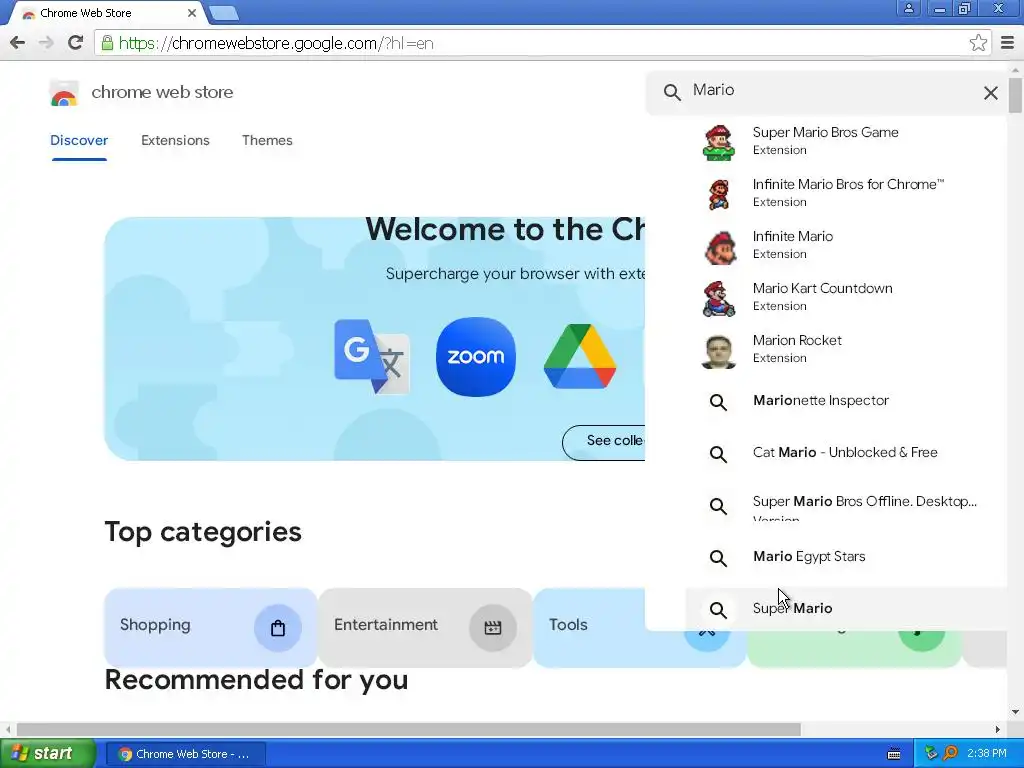
Task: Click Chrome Web Store taskbar button
Action: [x=186, y=754]
